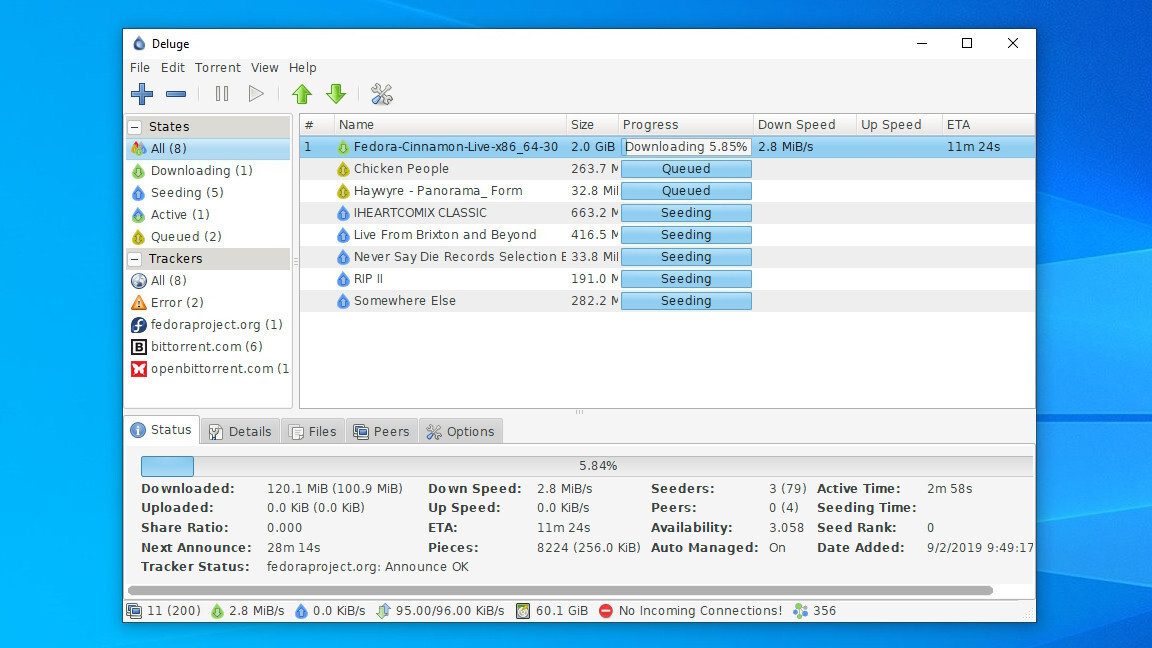Viewport: 1152px width, 648px height.
Task: Click download speed 2.8 MiB/s in status bar
Action: (248, 611)
